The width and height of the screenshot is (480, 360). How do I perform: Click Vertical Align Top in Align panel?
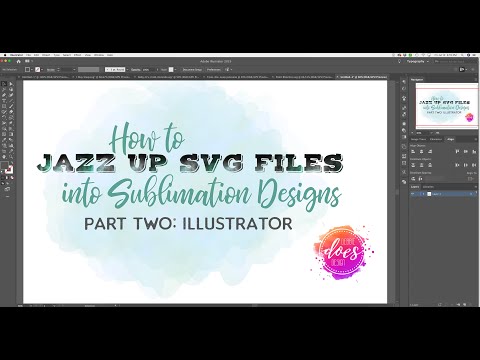coord(457,152)
